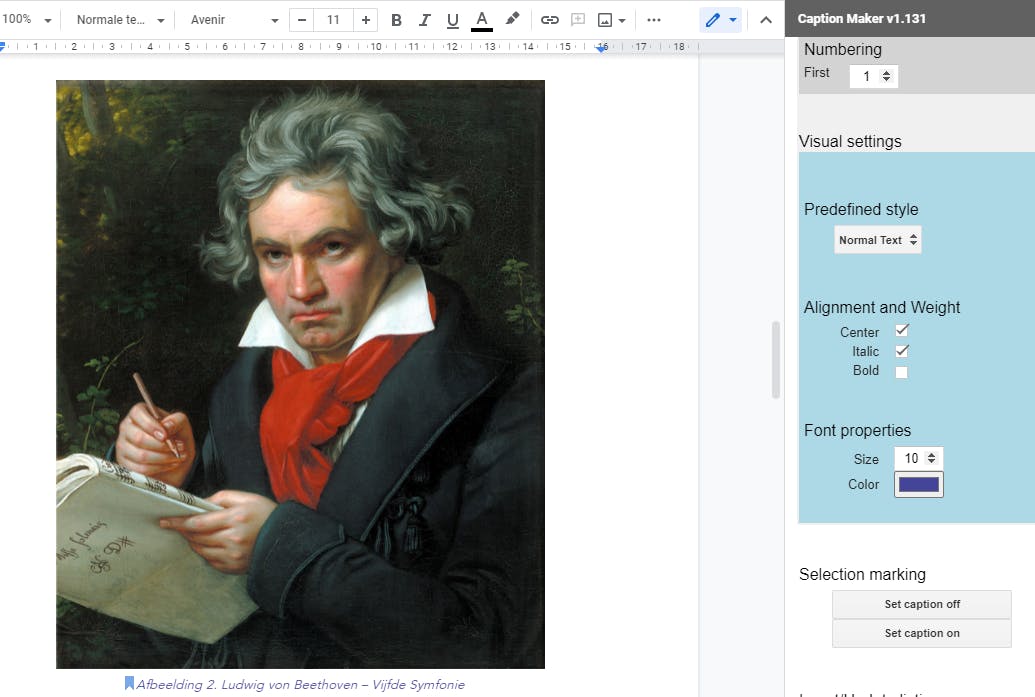Click the Predefined style heading
Image resolution: width=1035 pixels, height=697 pixels.
[x=861, y=209]
